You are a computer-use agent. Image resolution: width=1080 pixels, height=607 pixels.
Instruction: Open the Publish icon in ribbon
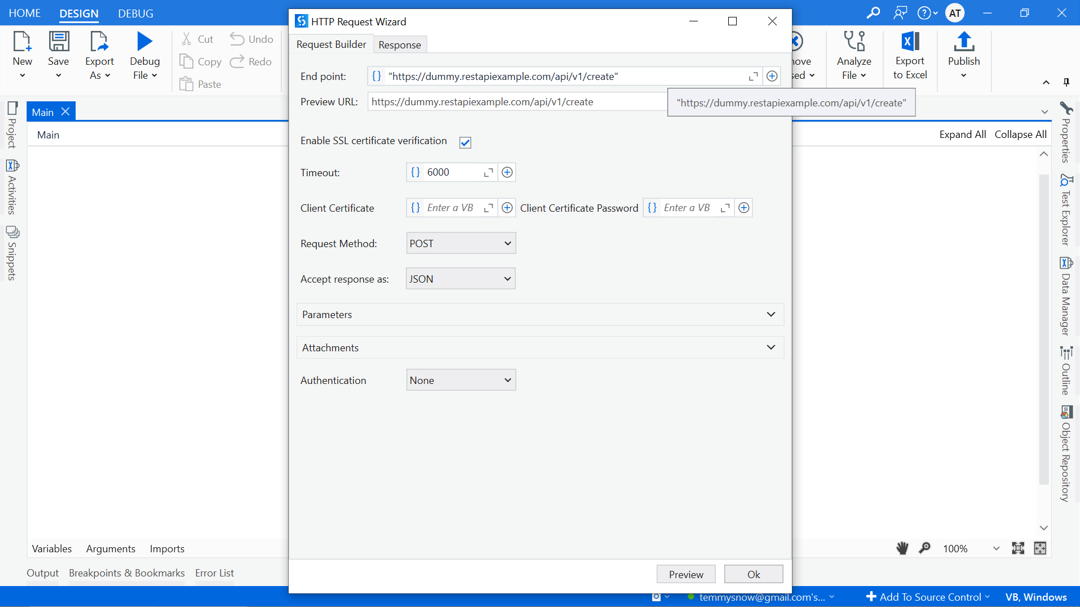(x=963, y=42)
